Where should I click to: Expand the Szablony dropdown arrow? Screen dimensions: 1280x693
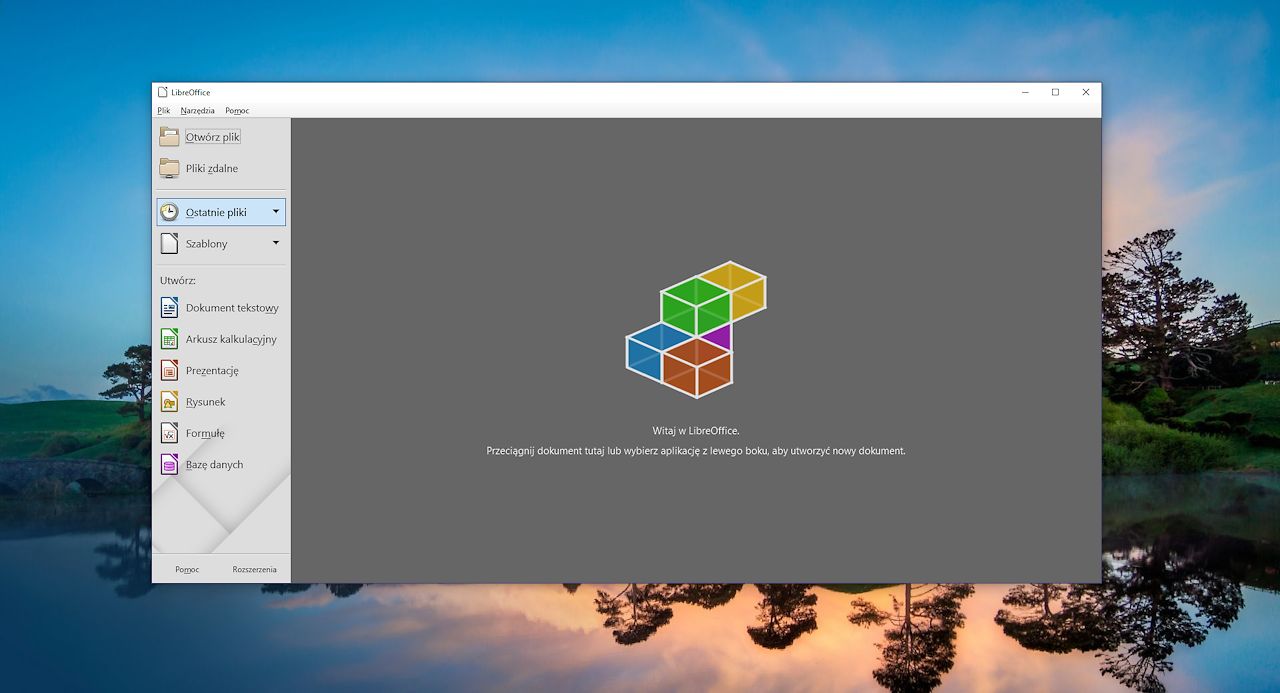[x=276, y=243]
